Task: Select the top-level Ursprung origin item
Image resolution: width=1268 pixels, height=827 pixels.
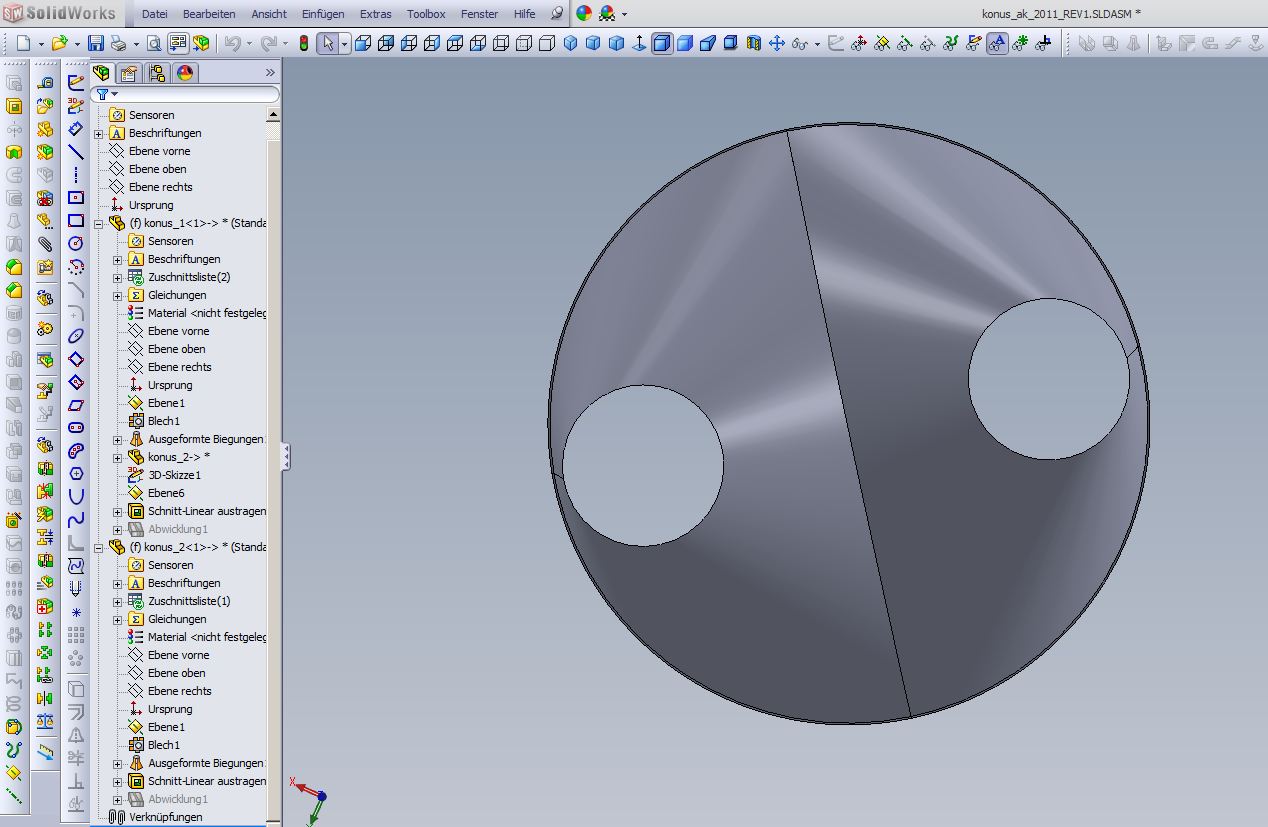Action: [x=151, y=205]
